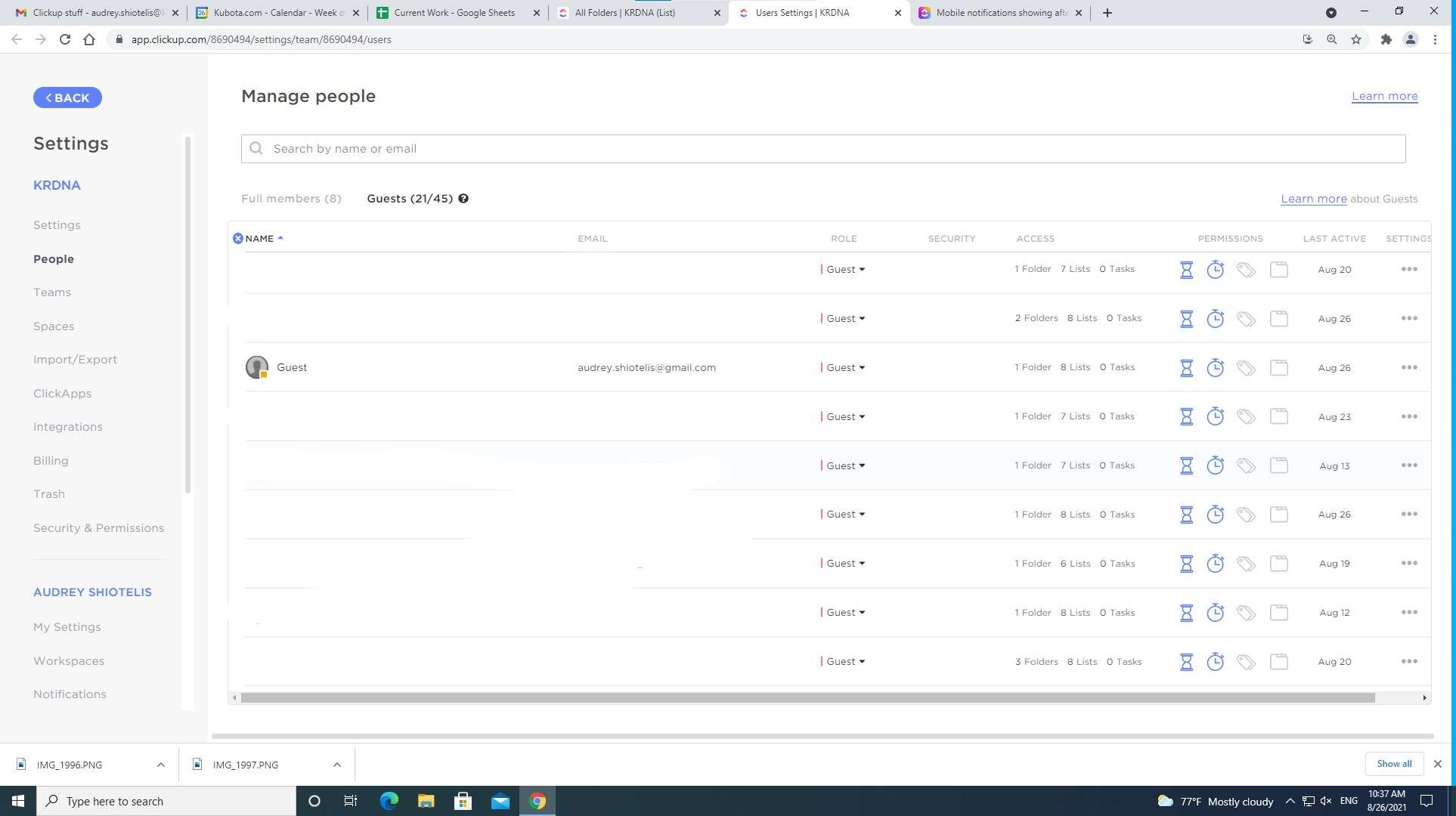Screen dimensions: 1456x816
Task: Toggle tags permission for audrey.shiotelis@gmail.com guest
Action: [1246, 368]
